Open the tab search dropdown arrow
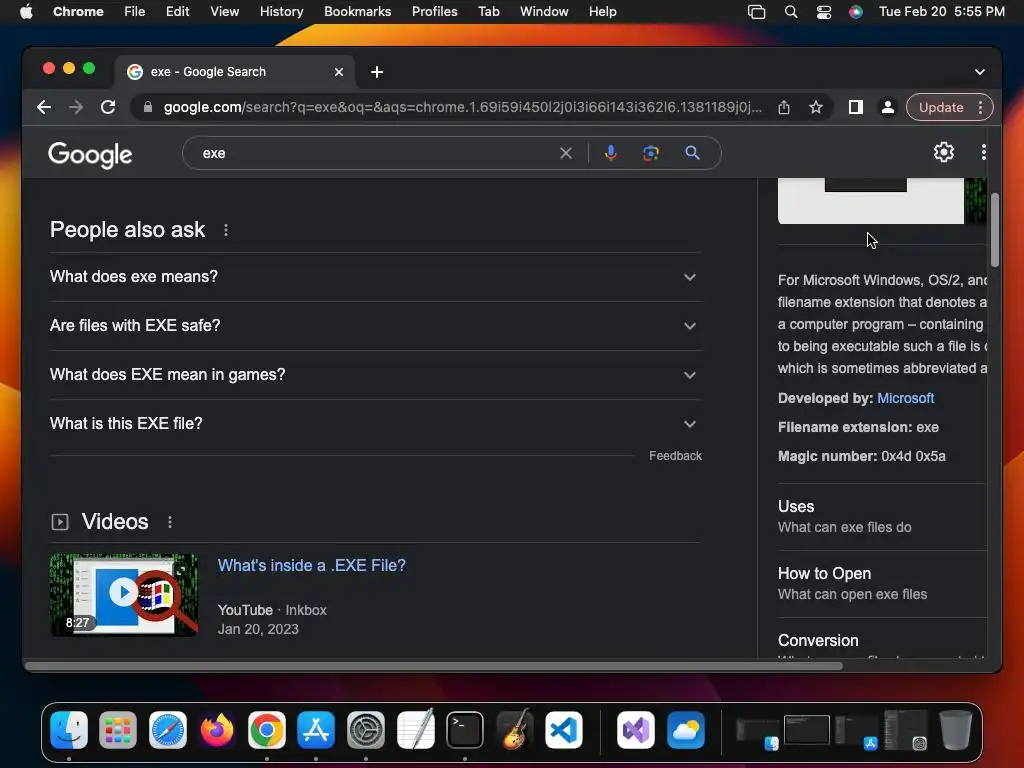Viewport: 1024px width, 768px height. click(x=980, y=72)
